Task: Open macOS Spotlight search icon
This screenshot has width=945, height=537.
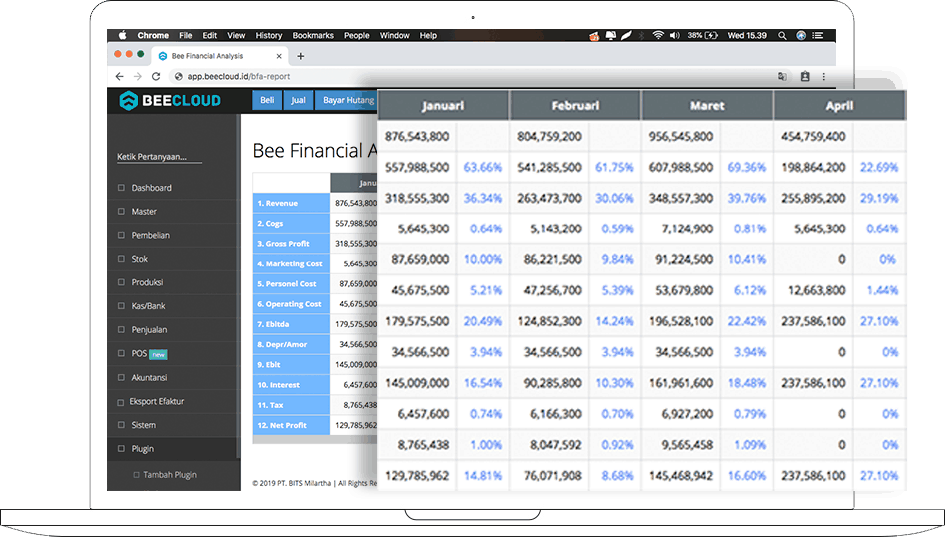Action: [x=782, y=35]
